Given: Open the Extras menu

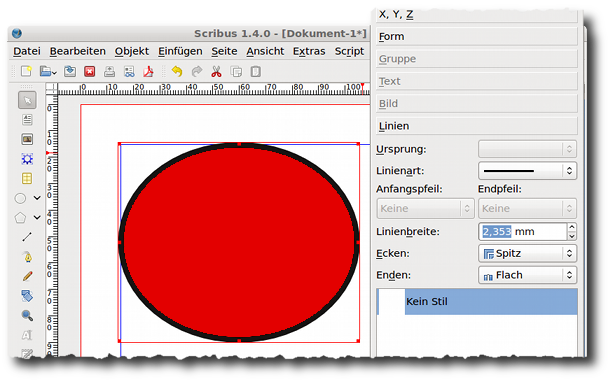Looking at the screenshot, I should coord(309,51).
